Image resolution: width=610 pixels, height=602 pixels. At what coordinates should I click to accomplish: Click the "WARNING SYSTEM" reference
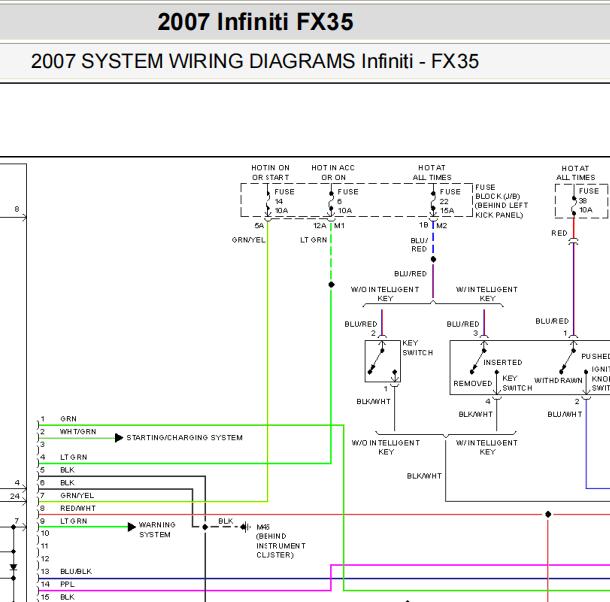[157, 530]
